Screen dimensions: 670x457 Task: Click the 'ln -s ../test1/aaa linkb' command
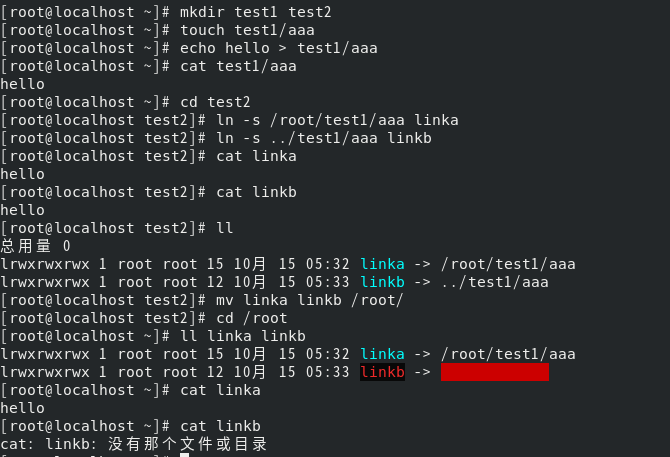[x=323, y=138]
